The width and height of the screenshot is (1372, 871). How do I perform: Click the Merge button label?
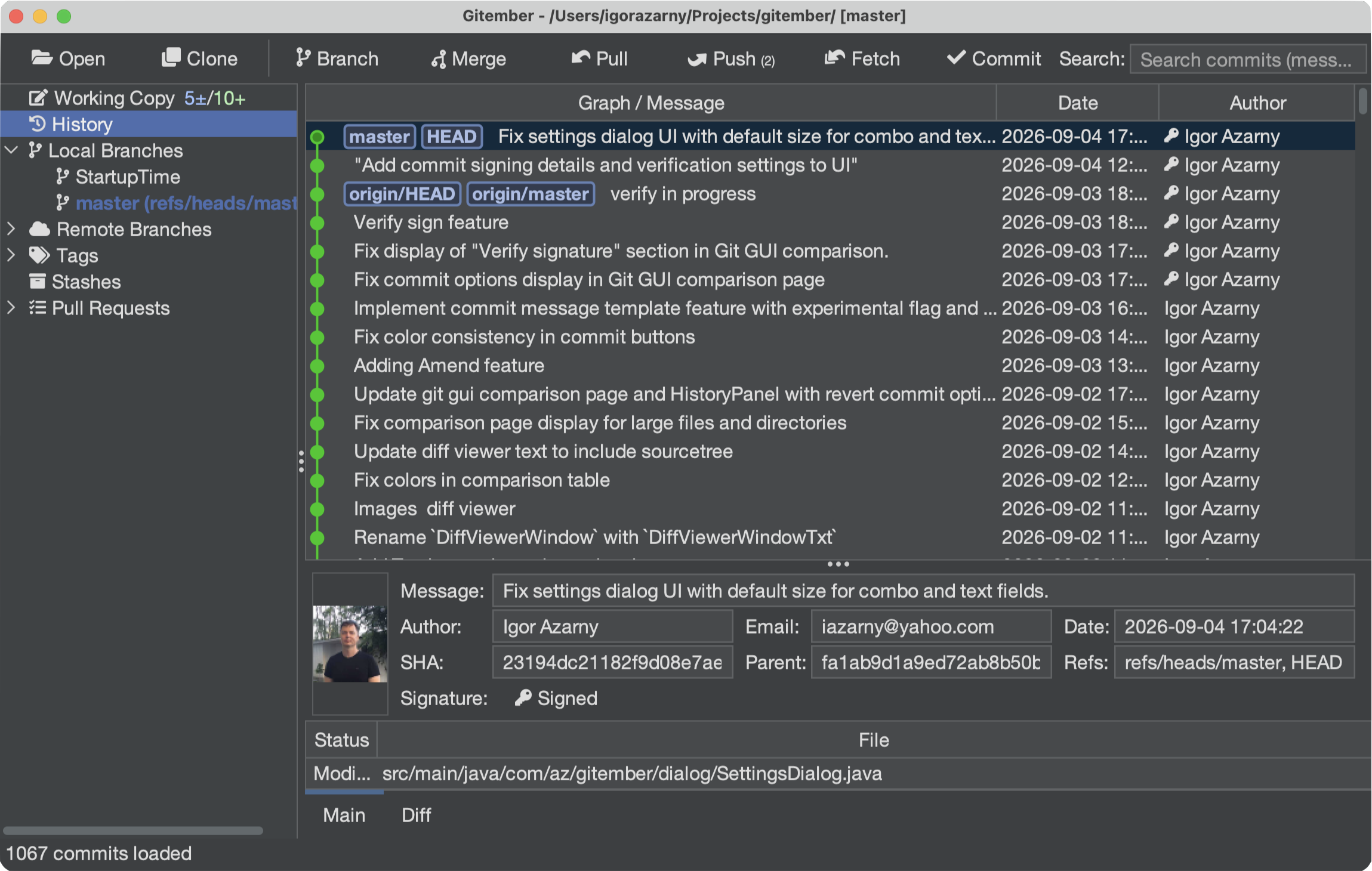(479, 59)
